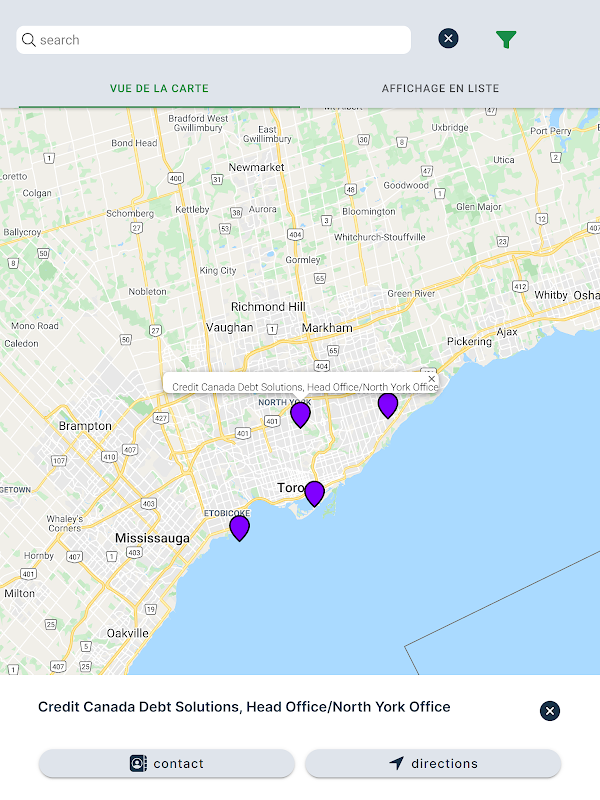Click Aurora label on the map
600x800 pixels.
(x=263, y=209)
